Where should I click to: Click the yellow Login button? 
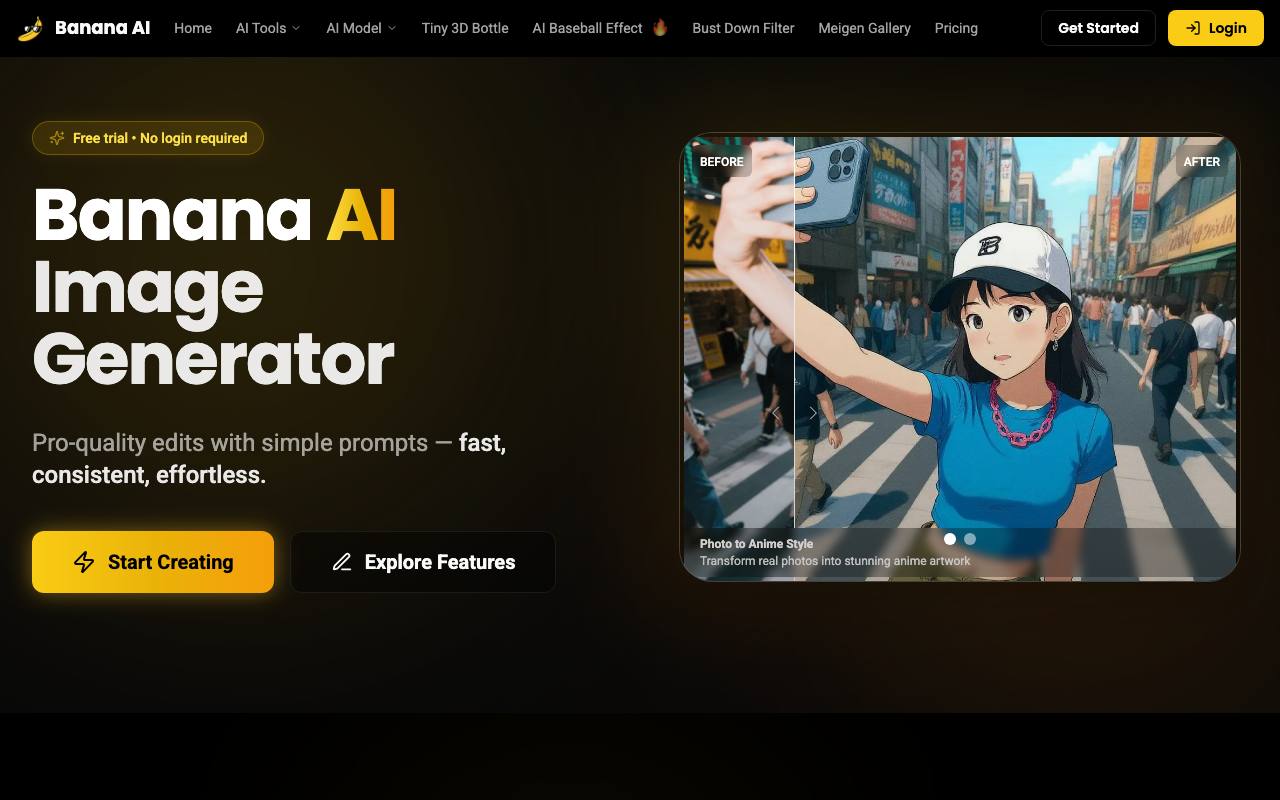click(1216, 28)
